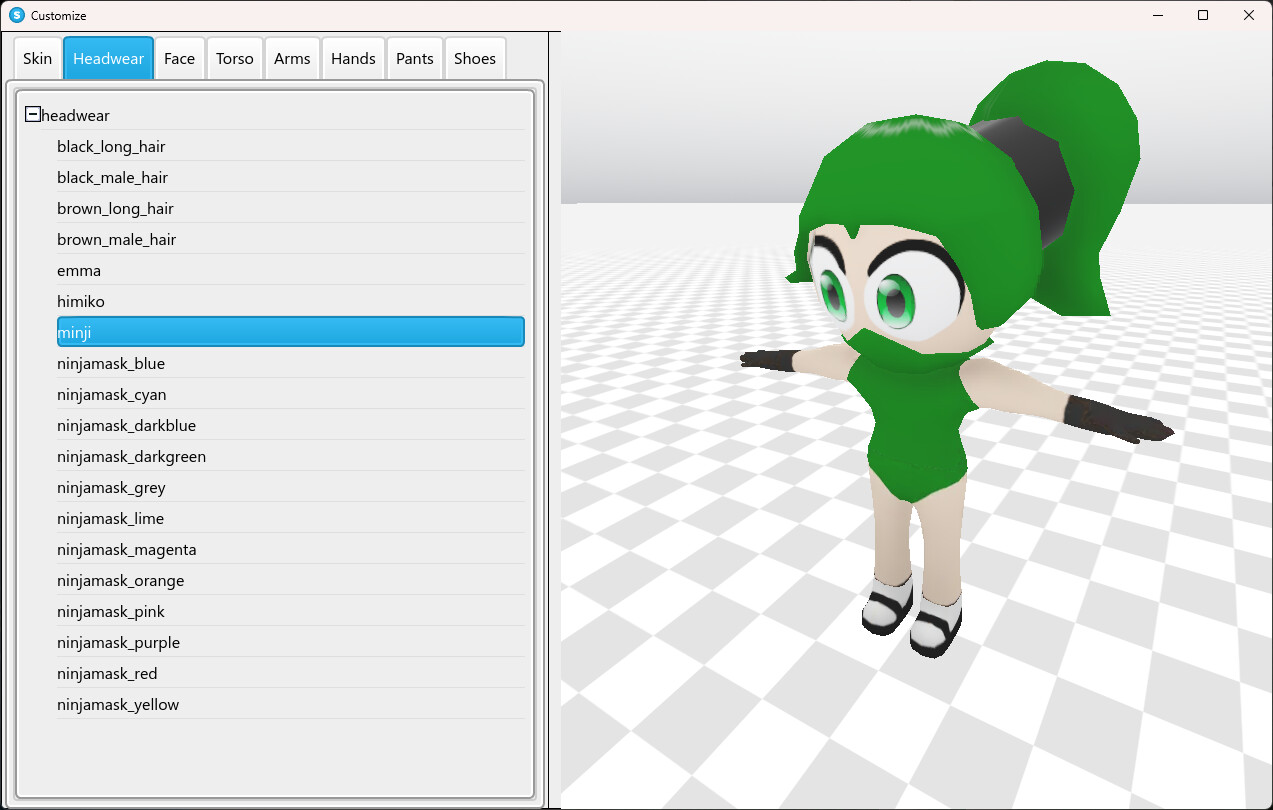The width and height of the screenshot is (1273, 810).
Task: Collapse the headwear tree node
Action: point(34,114)
